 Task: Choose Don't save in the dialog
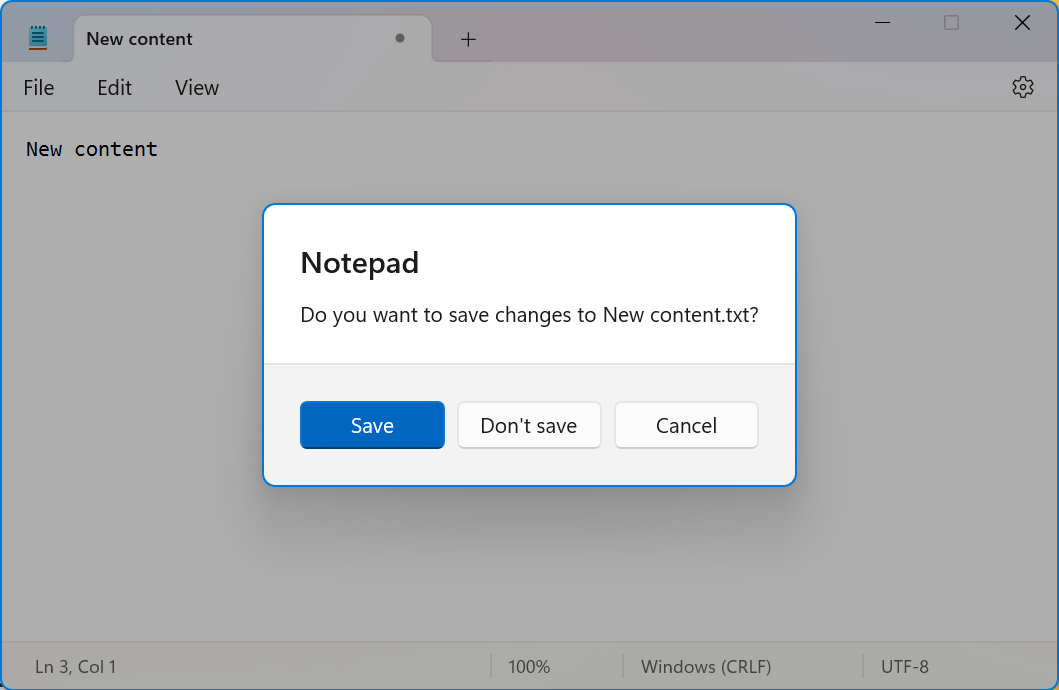click(529, 426)
